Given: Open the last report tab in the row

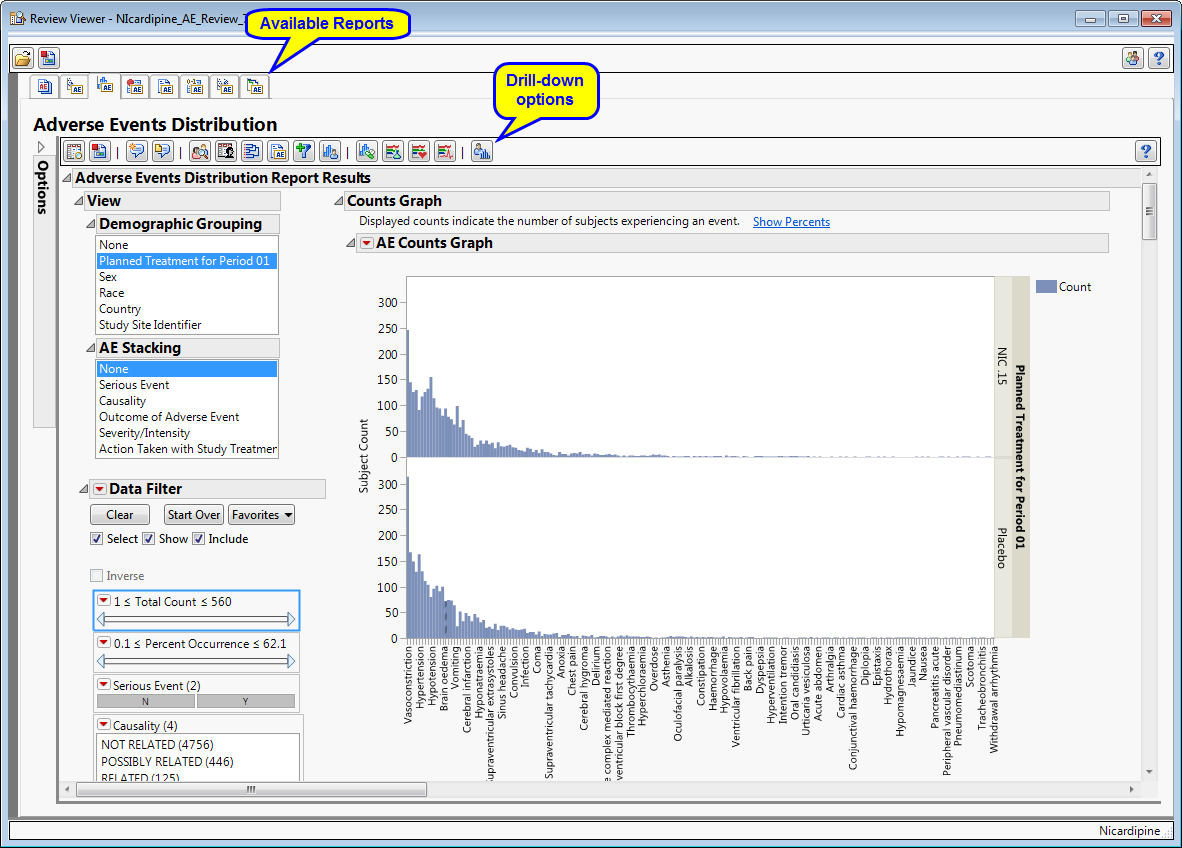Looking at the screenshot, I should click(x=255, y=87).
